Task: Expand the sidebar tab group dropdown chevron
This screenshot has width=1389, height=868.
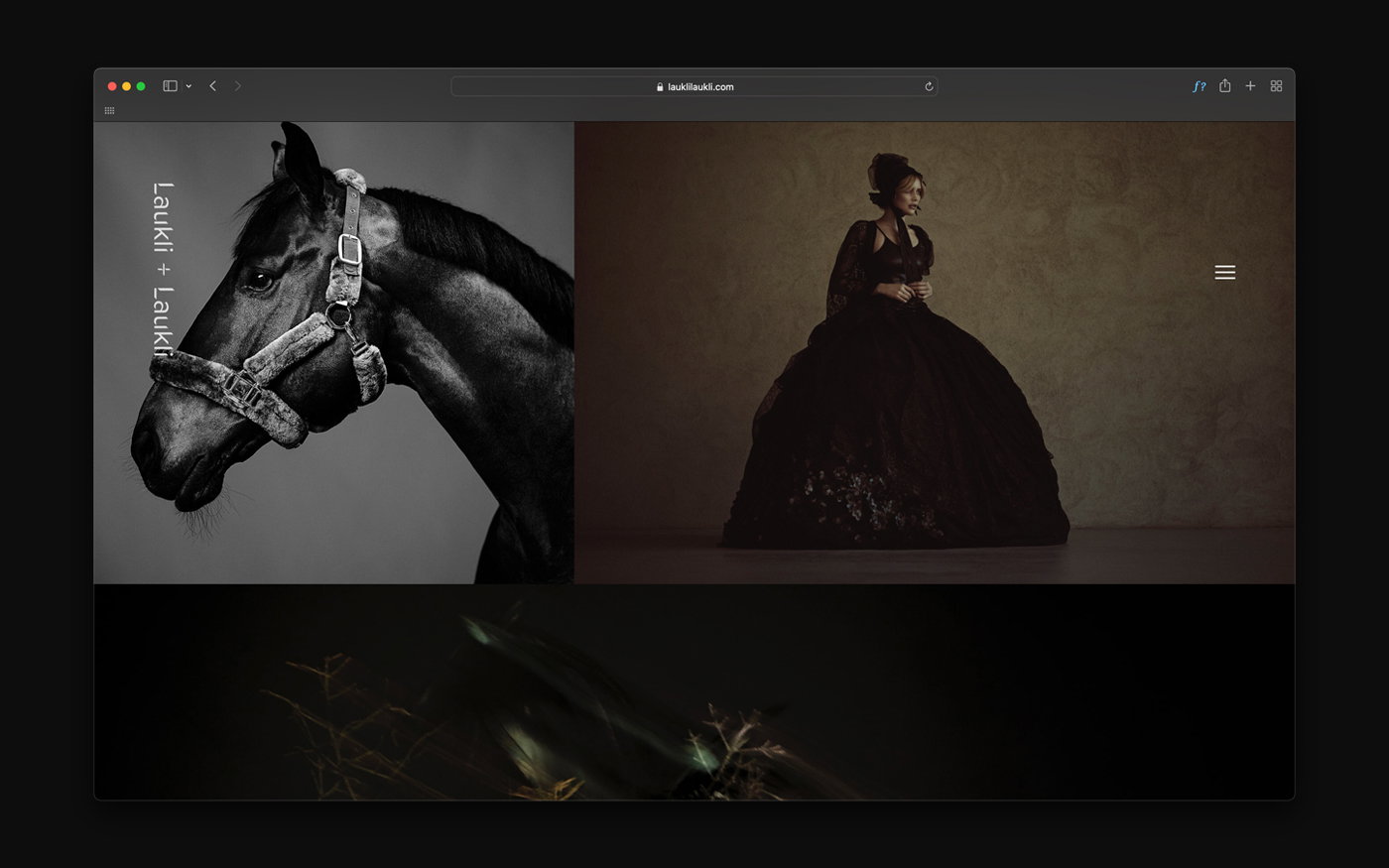Action: 189,86
